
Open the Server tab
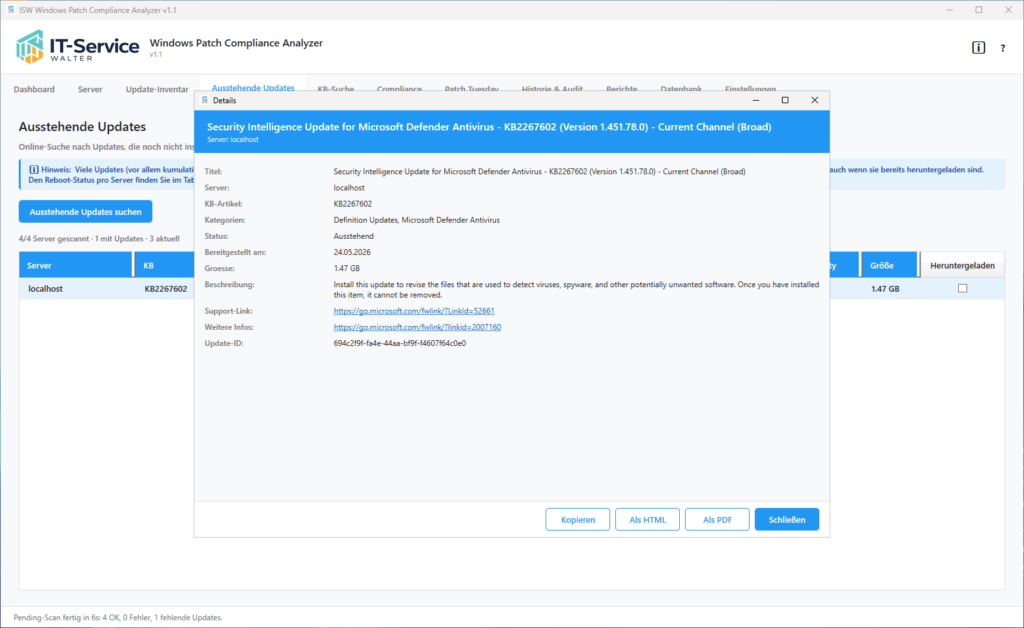point(90,89)
